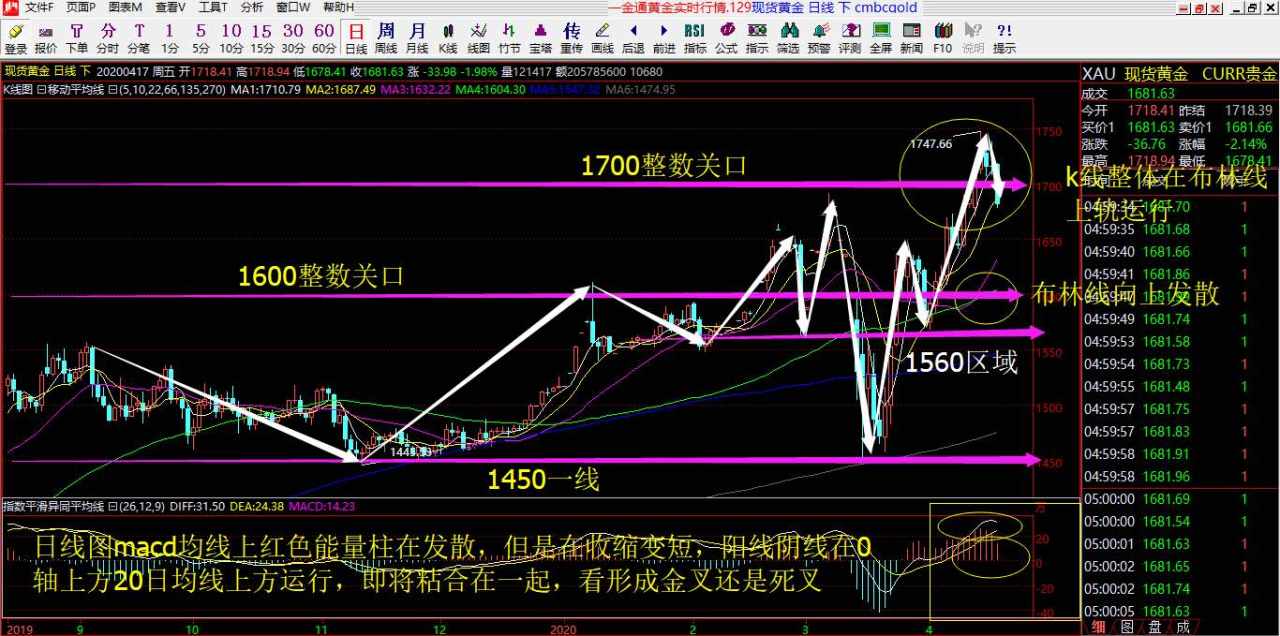Image resolution: width=1280 pixels, height=636 pixels.
Task: Open the 窗口W menu
Action: [294, 8]
